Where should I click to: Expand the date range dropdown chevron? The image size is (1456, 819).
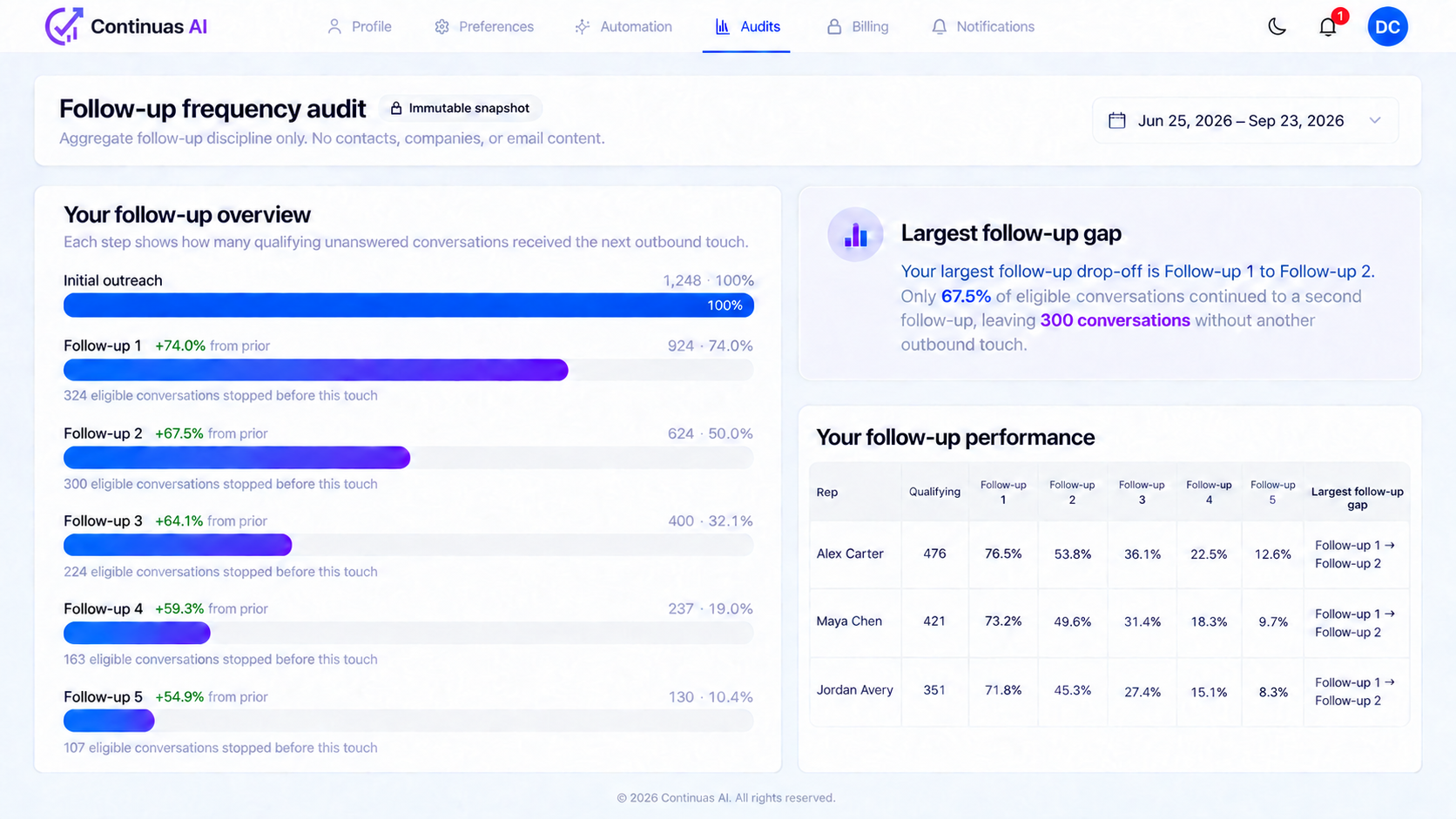[x=1375, y=121]
